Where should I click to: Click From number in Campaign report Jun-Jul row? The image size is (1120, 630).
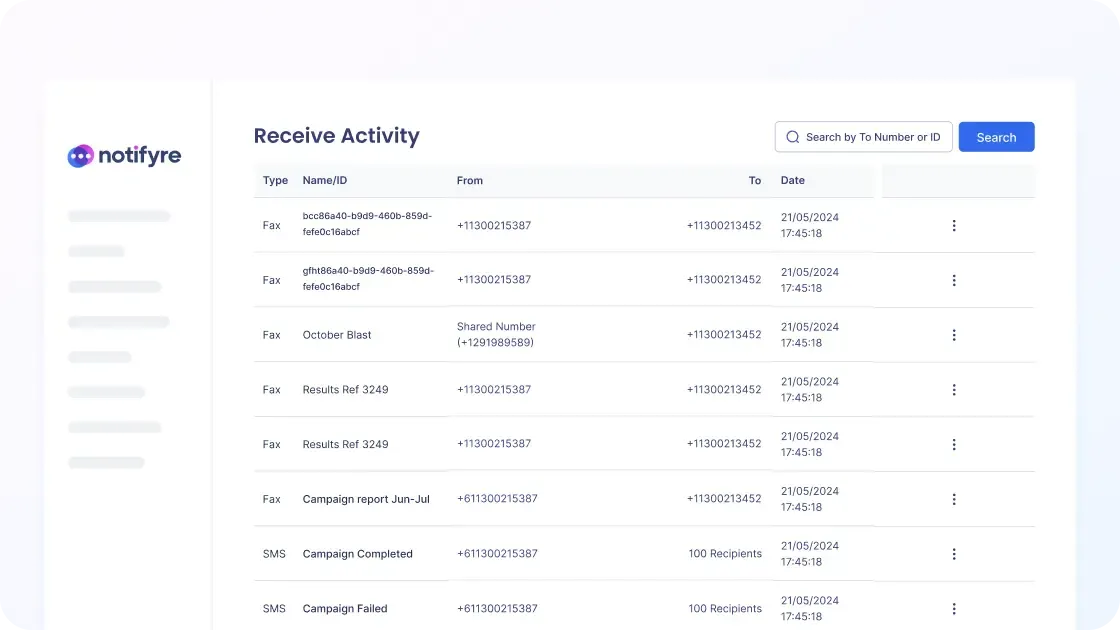pos(497,499)
